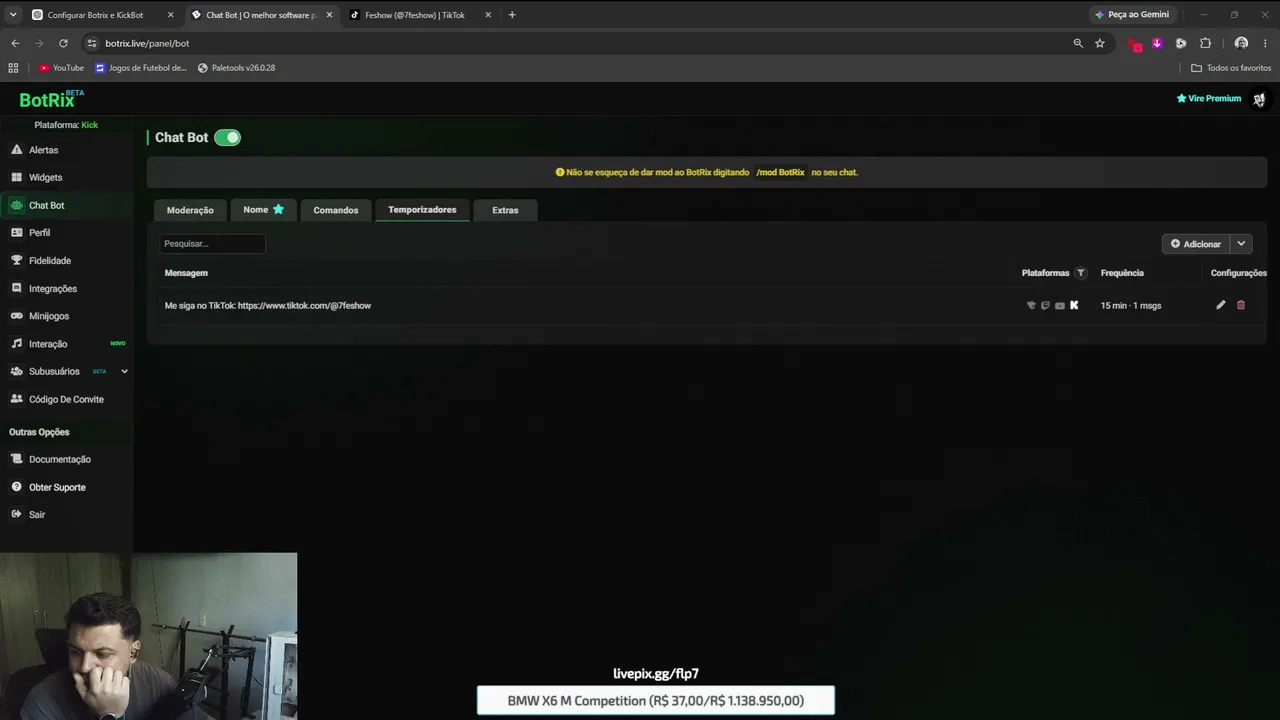Click the Plataforma: Kick label
Viewport: 1280px width, 720px height.
66,125
